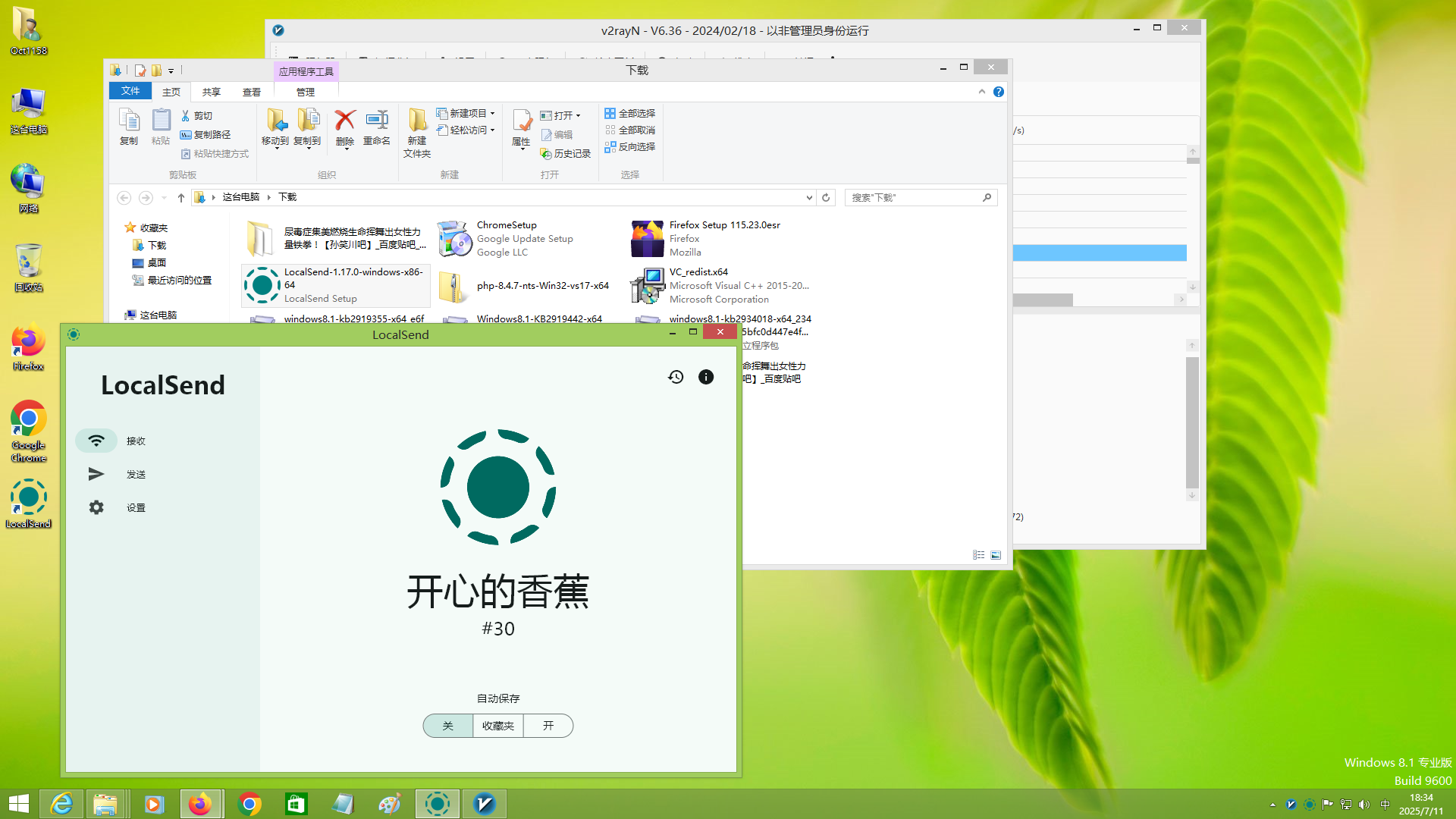Set auto-save to Off
The height and width of the screenshot is (819, 1456).
coord(447,726)
